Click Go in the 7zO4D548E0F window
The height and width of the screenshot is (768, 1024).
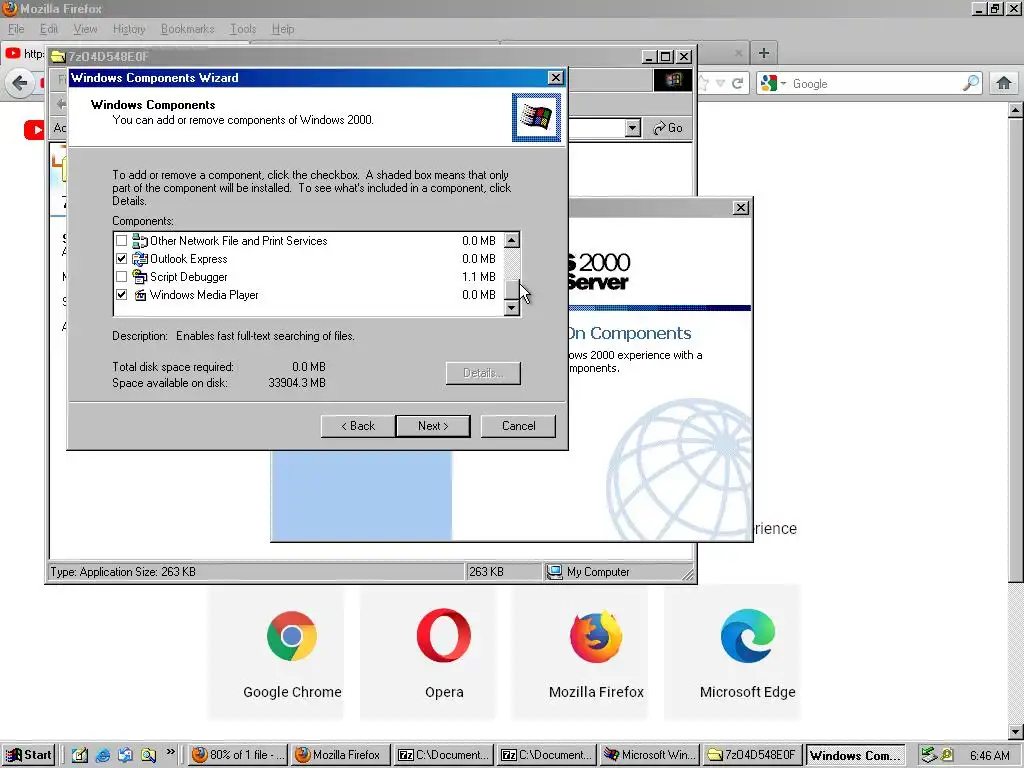coord(667,128)
